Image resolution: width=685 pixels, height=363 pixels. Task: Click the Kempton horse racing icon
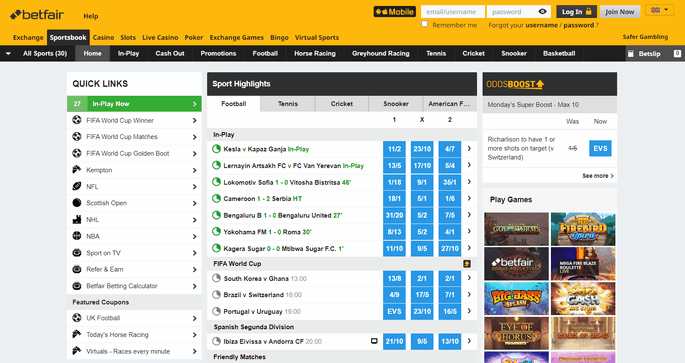tap(77, 169)
